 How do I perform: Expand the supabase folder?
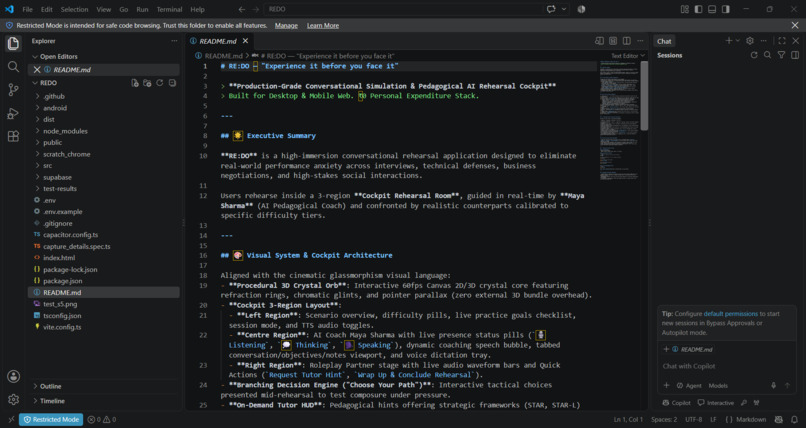tap(105, 177)
